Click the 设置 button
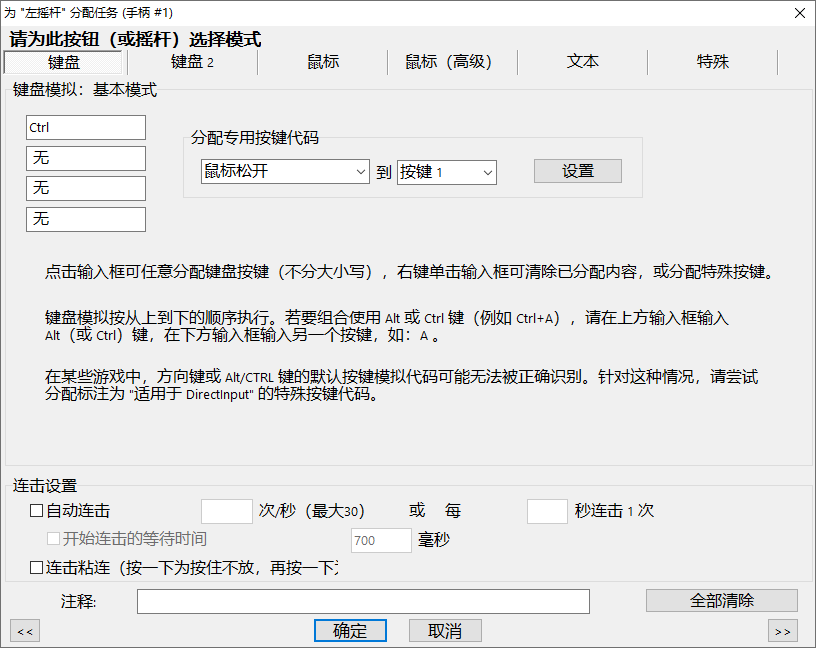 pos(577,171)
